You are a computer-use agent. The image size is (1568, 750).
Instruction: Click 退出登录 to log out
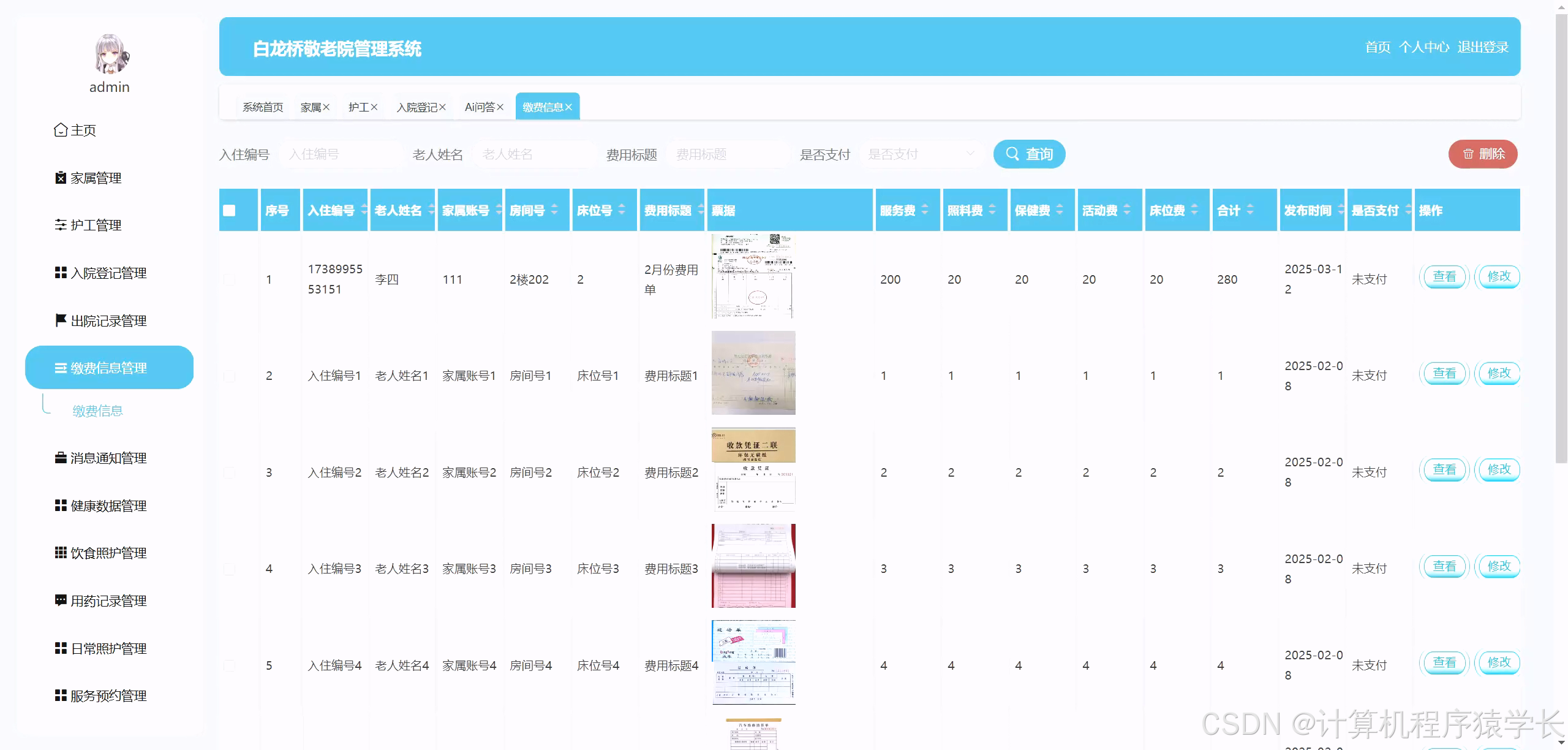pyautogui.click(x=1483, y=47)
